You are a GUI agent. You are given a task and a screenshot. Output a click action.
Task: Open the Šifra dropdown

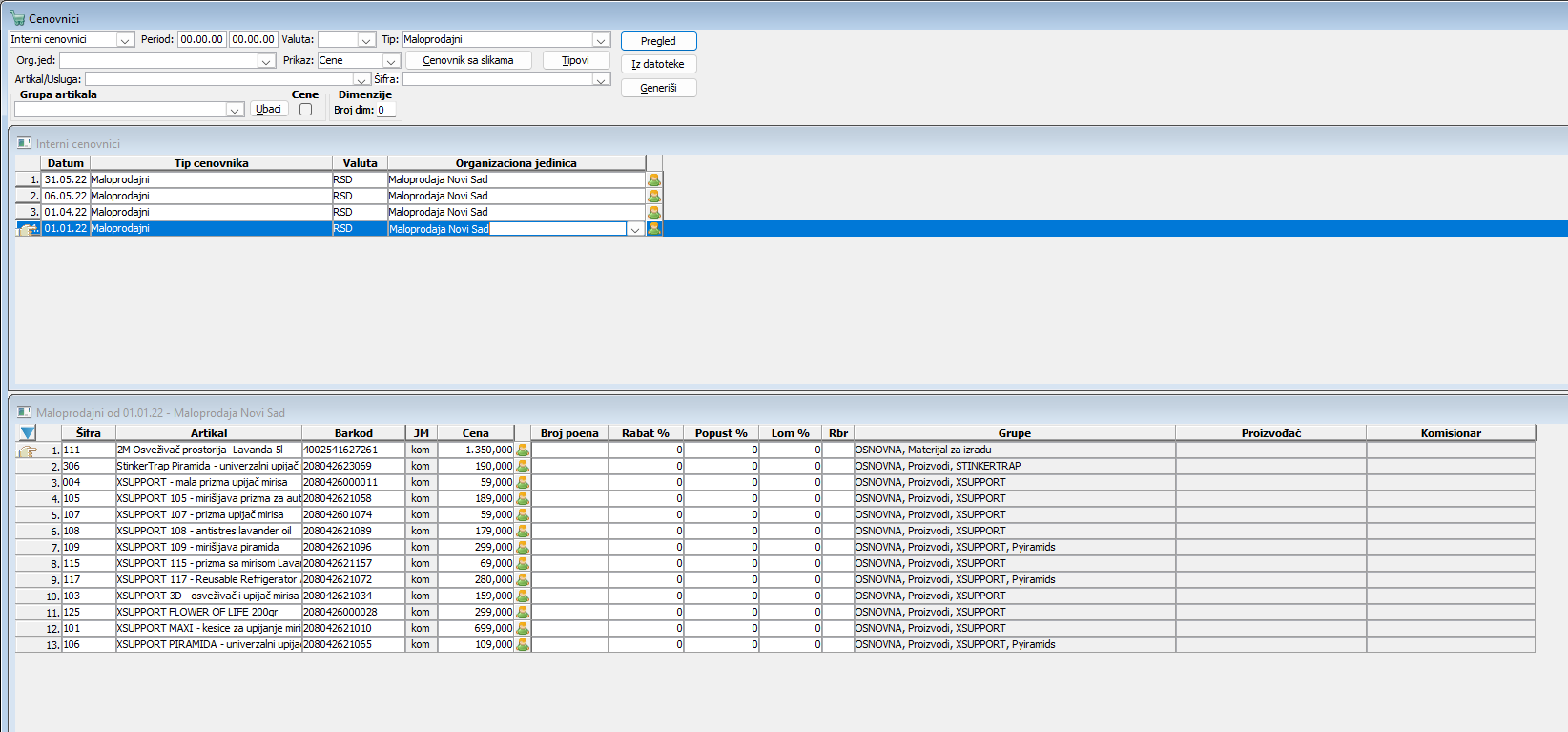click(x=601, y=79)
